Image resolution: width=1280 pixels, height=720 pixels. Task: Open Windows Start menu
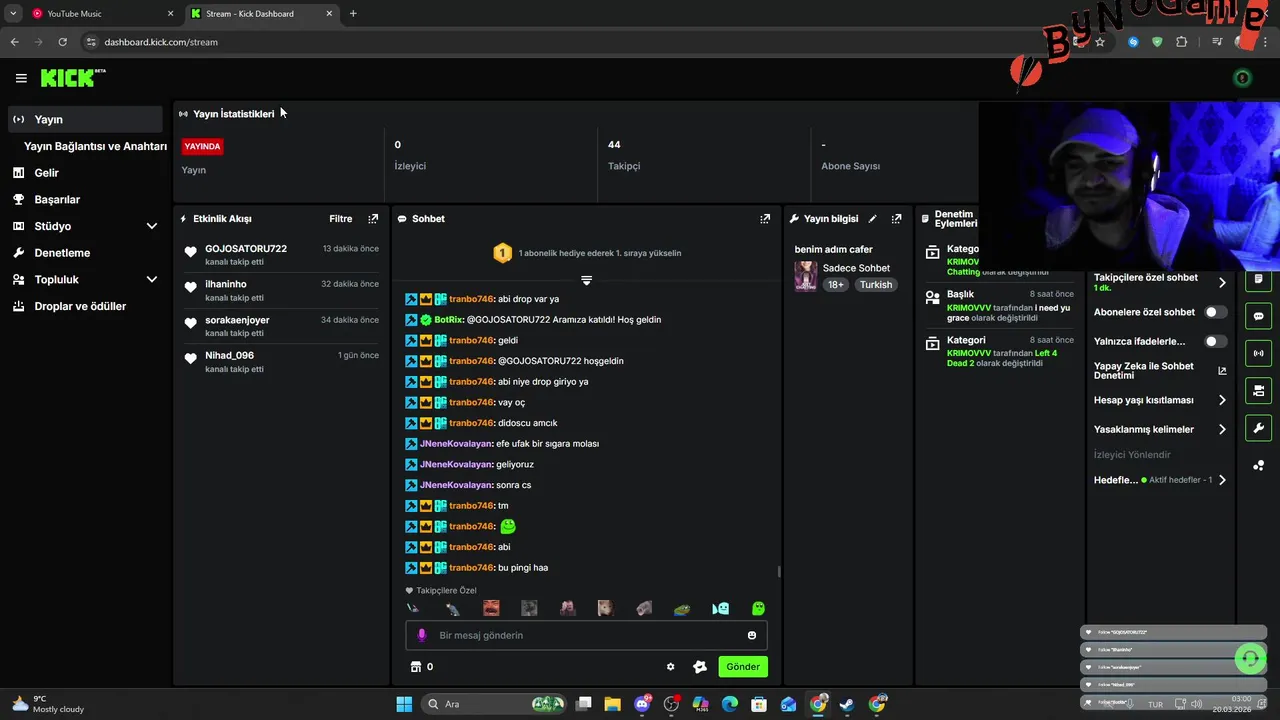pyautogui.click(x=404, y=704)
